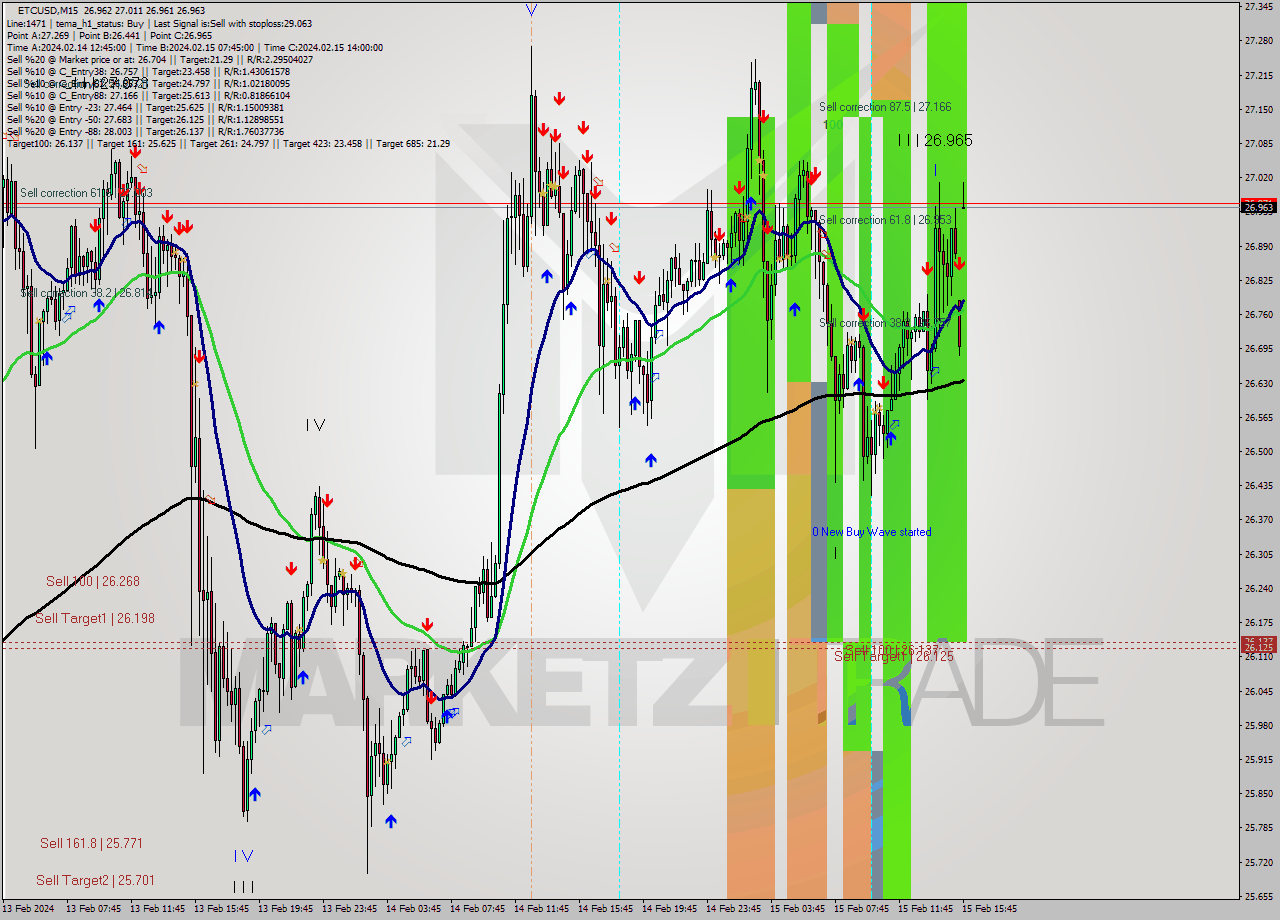Image resolution: width=1280 pixels, height=920 pixels.
Task: Select the 27.280 price axis value
Action: pos(1258,41)
